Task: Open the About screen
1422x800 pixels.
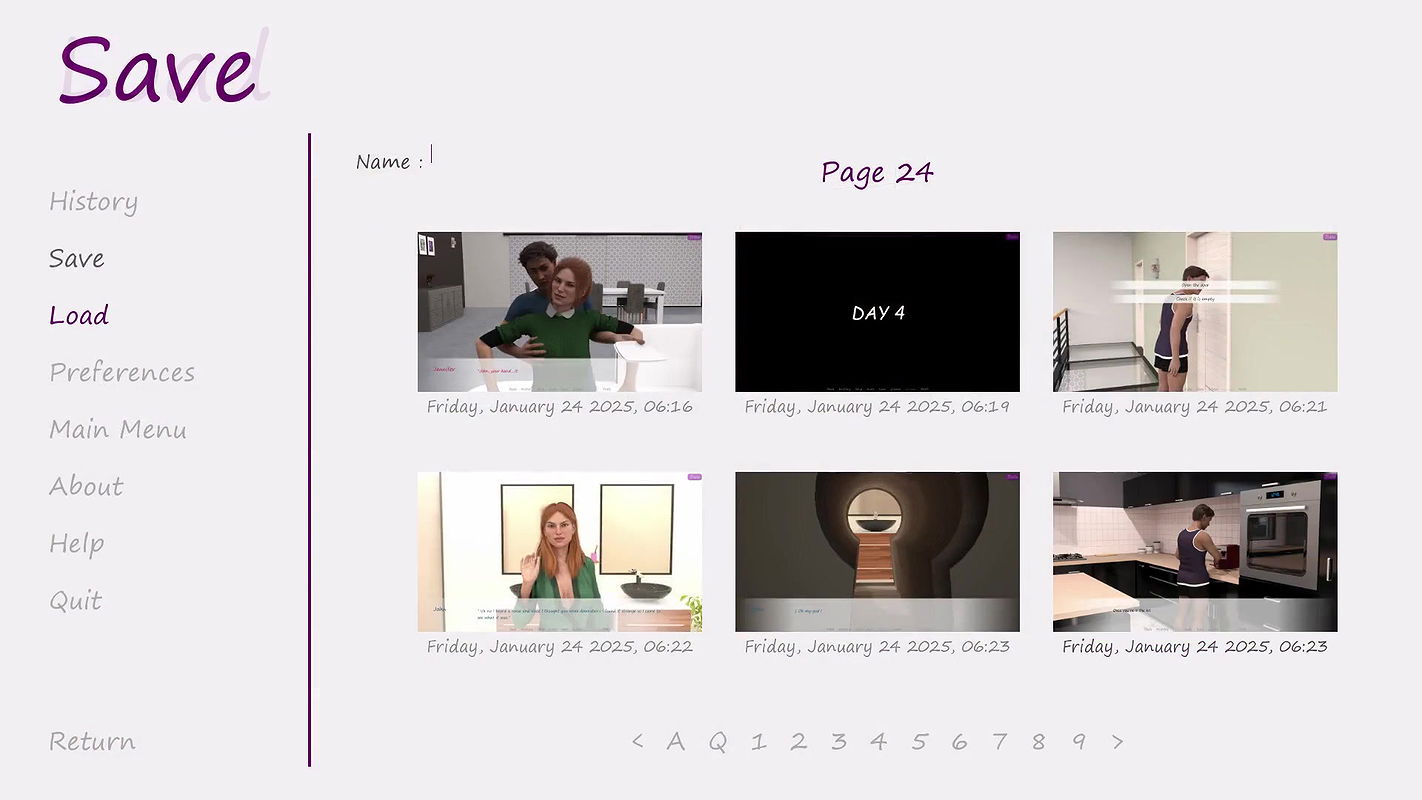Action: 86,487
